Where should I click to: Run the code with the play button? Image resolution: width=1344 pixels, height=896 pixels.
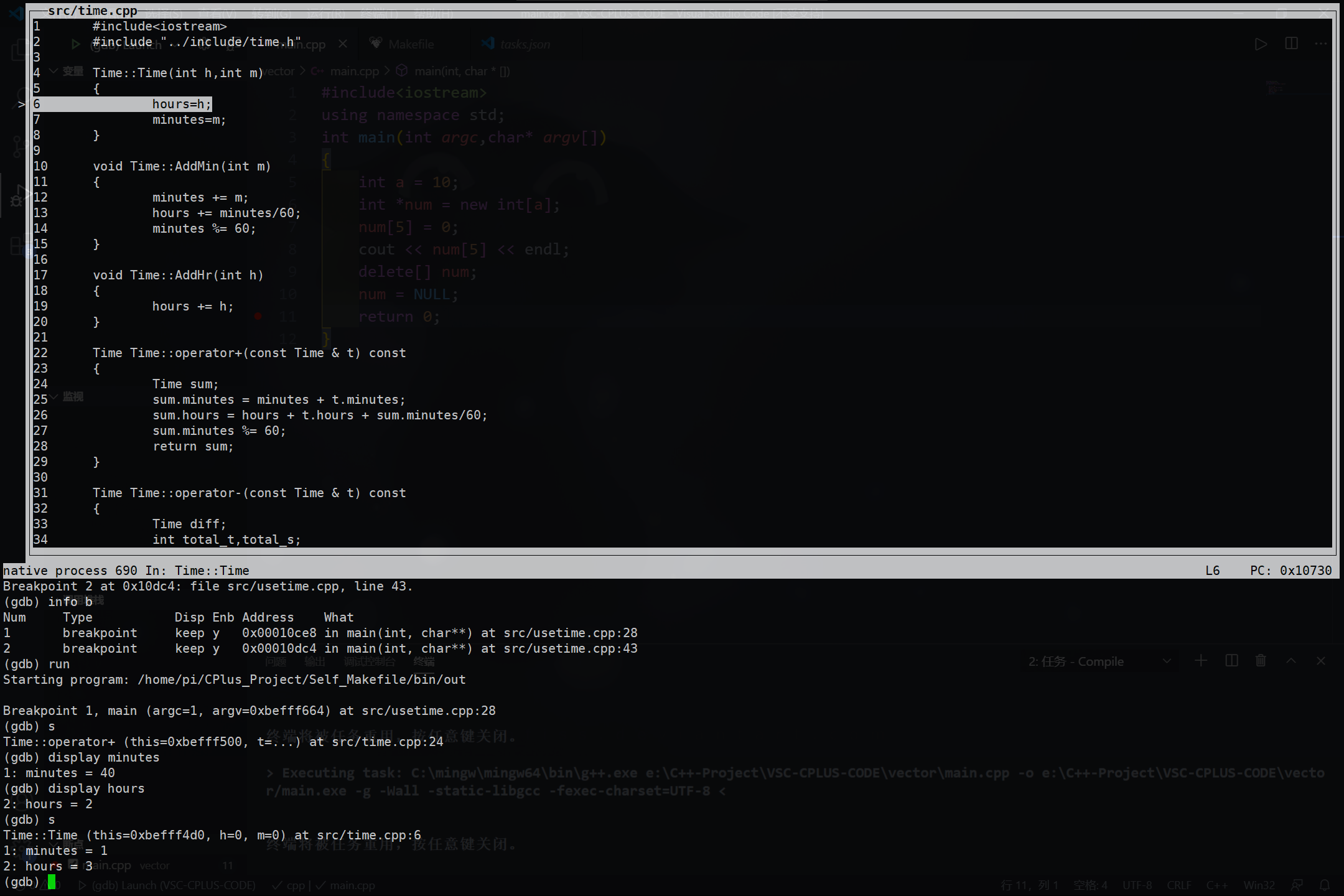(x=1261, y=44)
